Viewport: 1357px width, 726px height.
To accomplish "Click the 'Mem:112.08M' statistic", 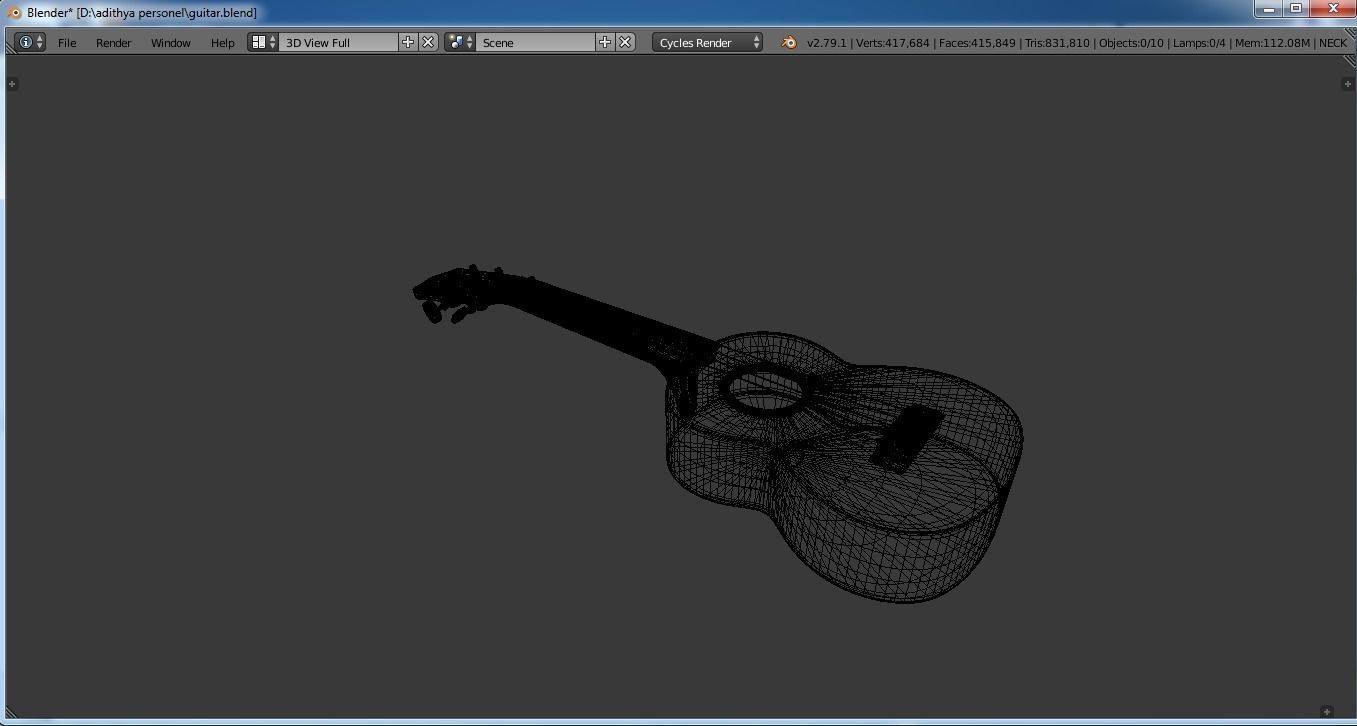I will pos(1272,43).
